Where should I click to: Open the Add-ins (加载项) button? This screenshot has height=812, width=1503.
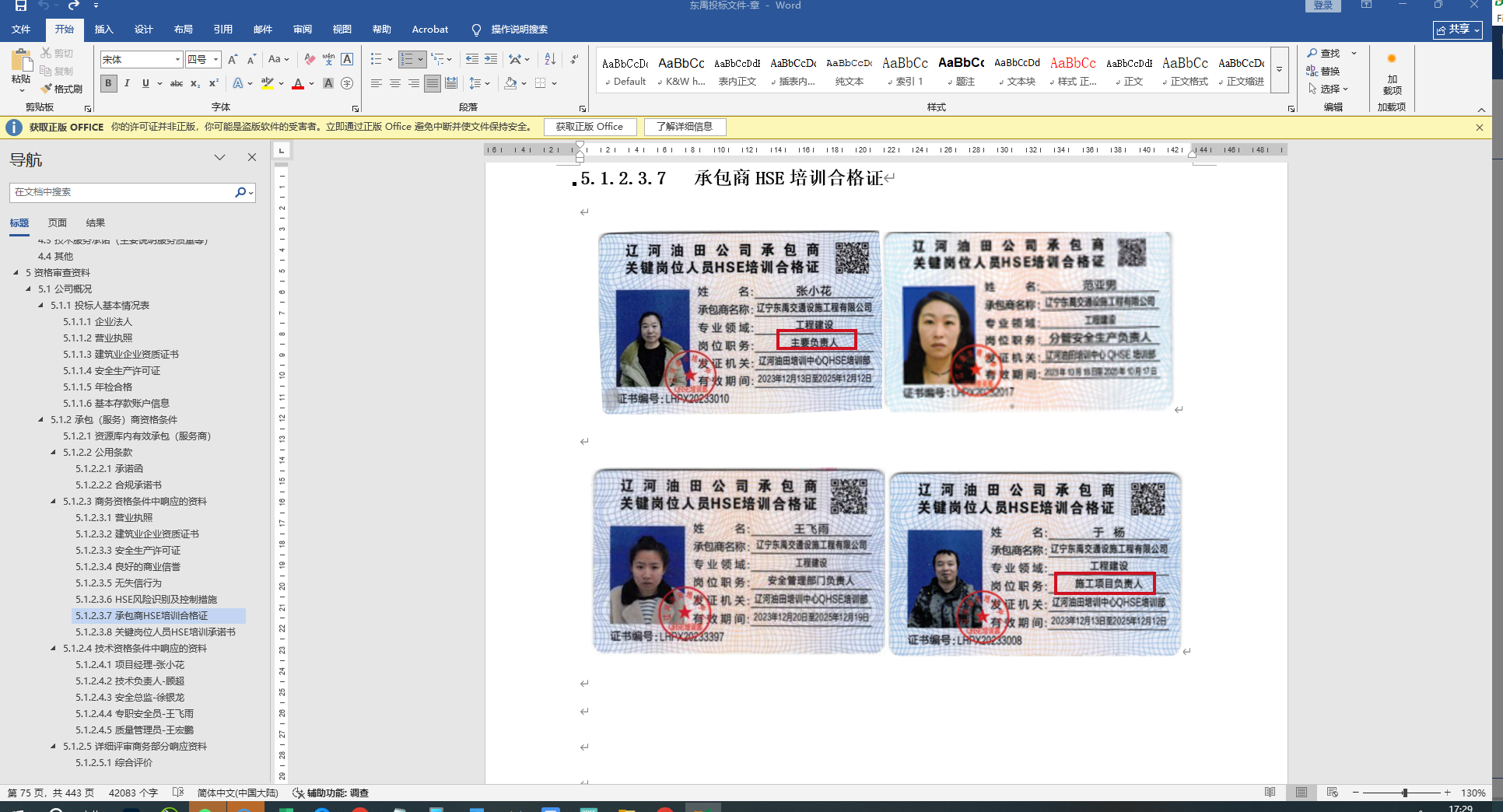[x=1392, y=74]
